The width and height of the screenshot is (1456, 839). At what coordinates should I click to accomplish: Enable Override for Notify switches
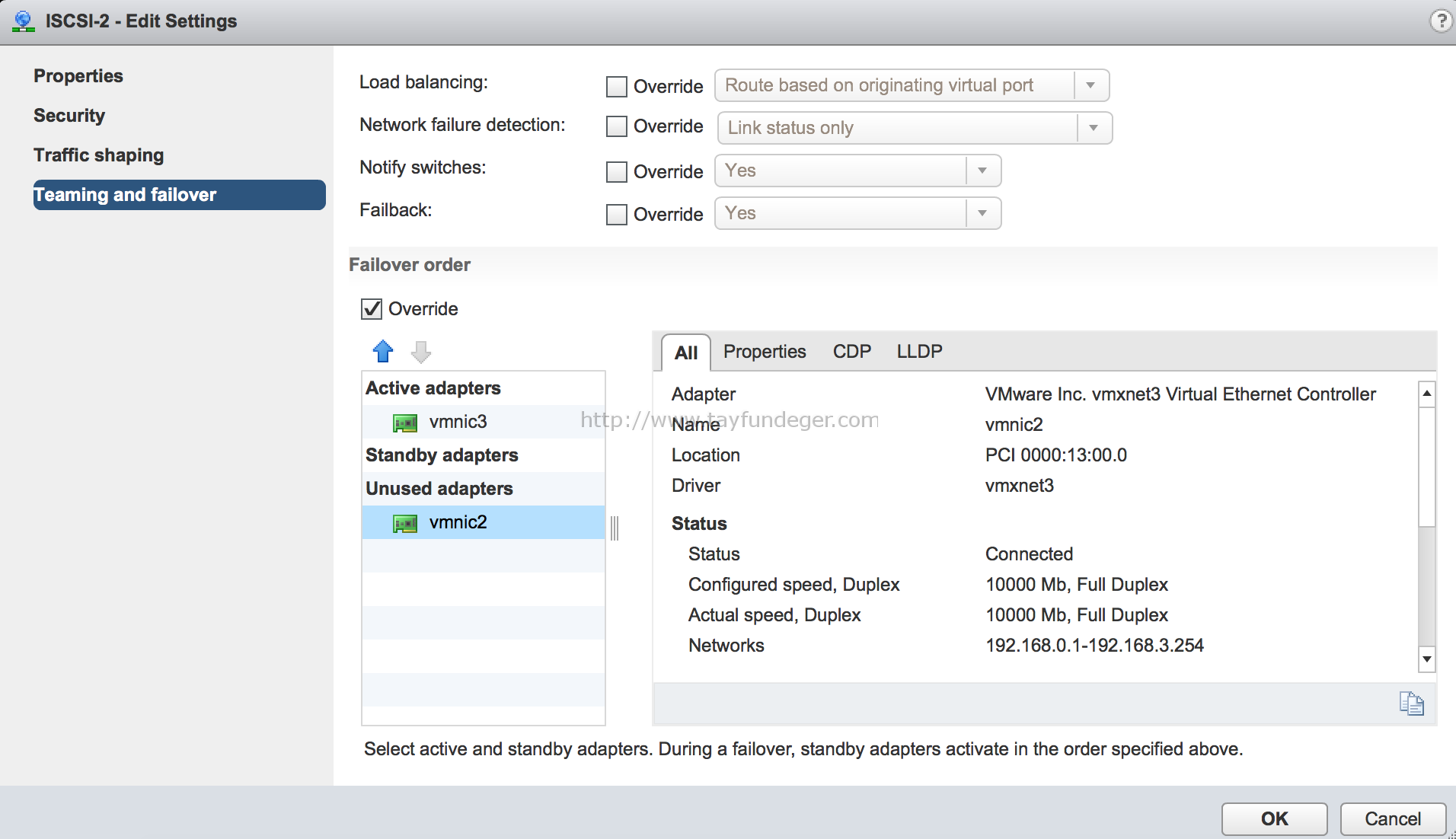tap(616, 171)
